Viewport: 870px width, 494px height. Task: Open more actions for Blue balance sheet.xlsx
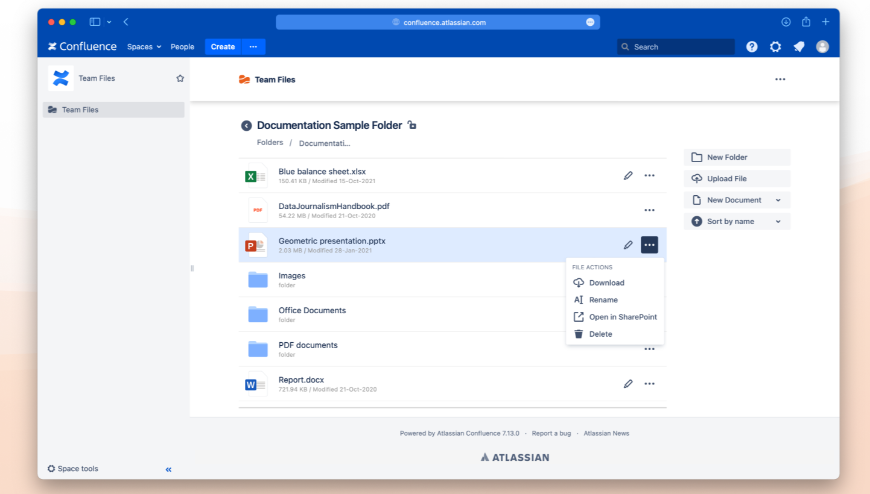(649, 175)
